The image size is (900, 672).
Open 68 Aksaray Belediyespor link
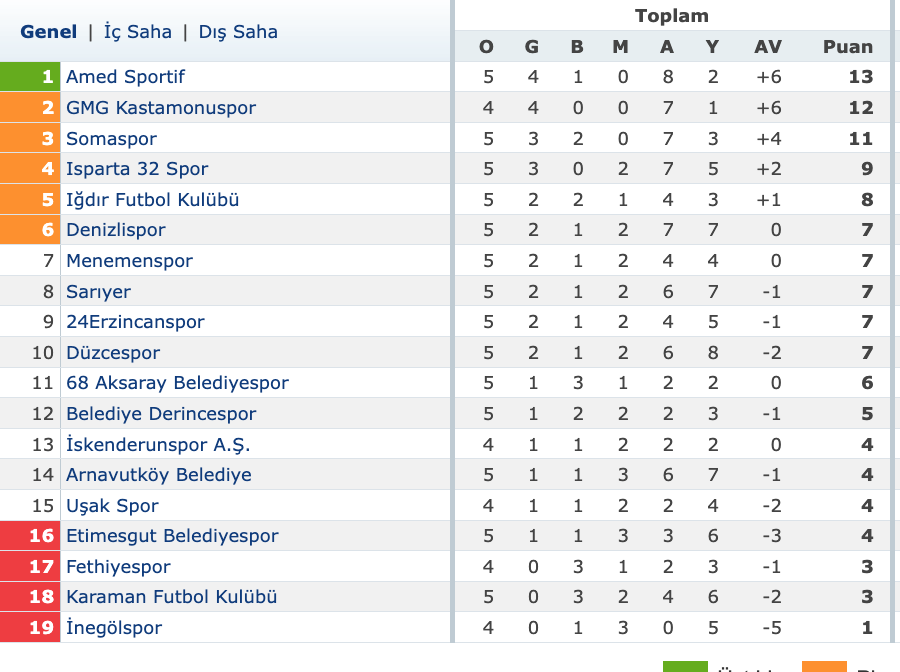[x=178, y=383]
